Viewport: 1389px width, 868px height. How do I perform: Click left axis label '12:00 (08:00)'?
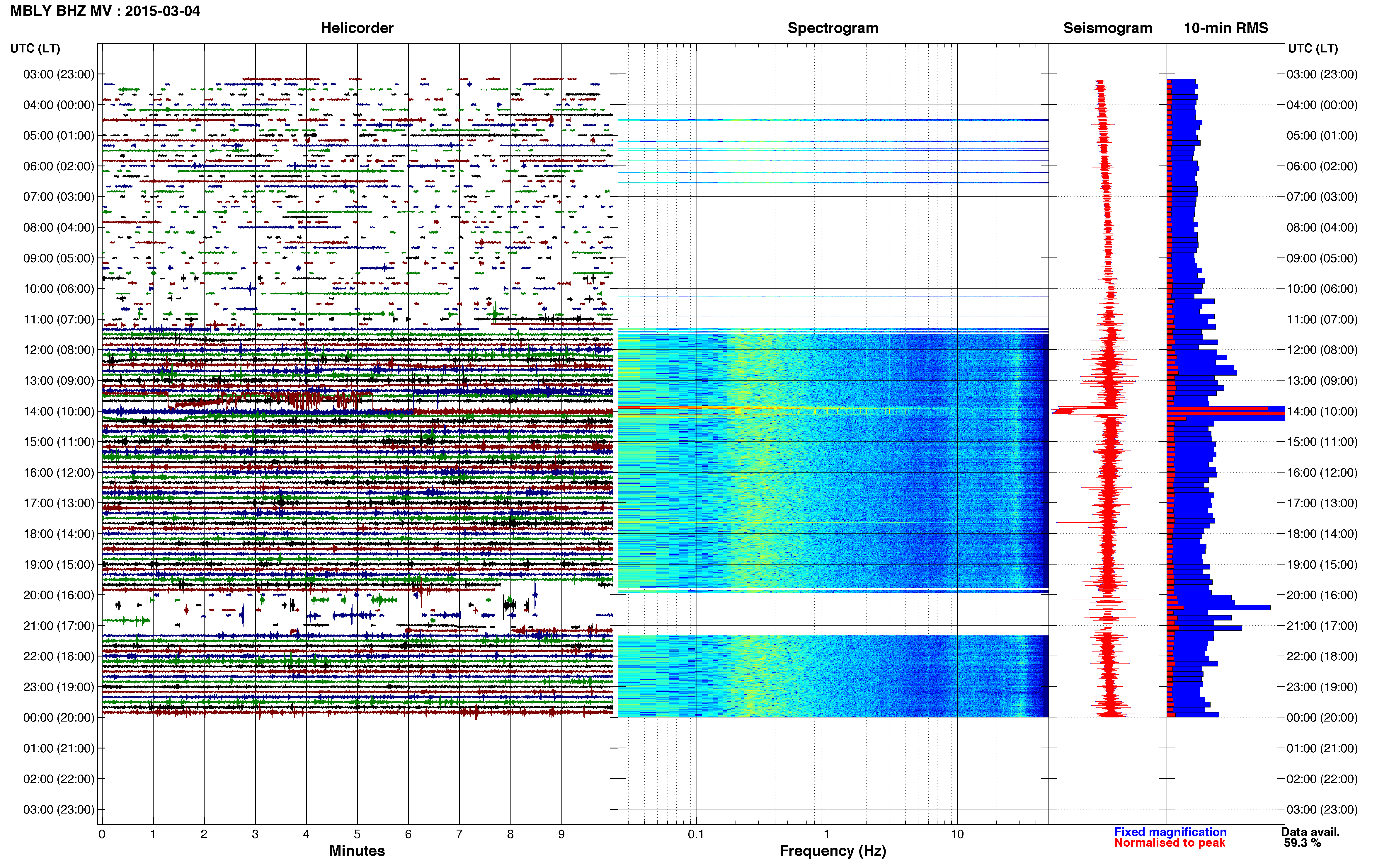[59, 350]
